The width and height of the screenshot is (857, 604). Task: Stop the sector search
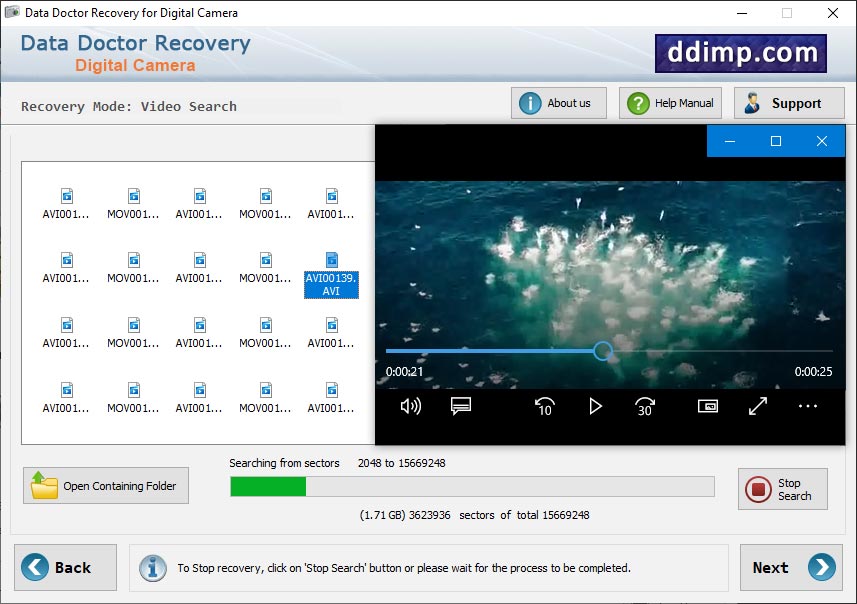point(782,489)
